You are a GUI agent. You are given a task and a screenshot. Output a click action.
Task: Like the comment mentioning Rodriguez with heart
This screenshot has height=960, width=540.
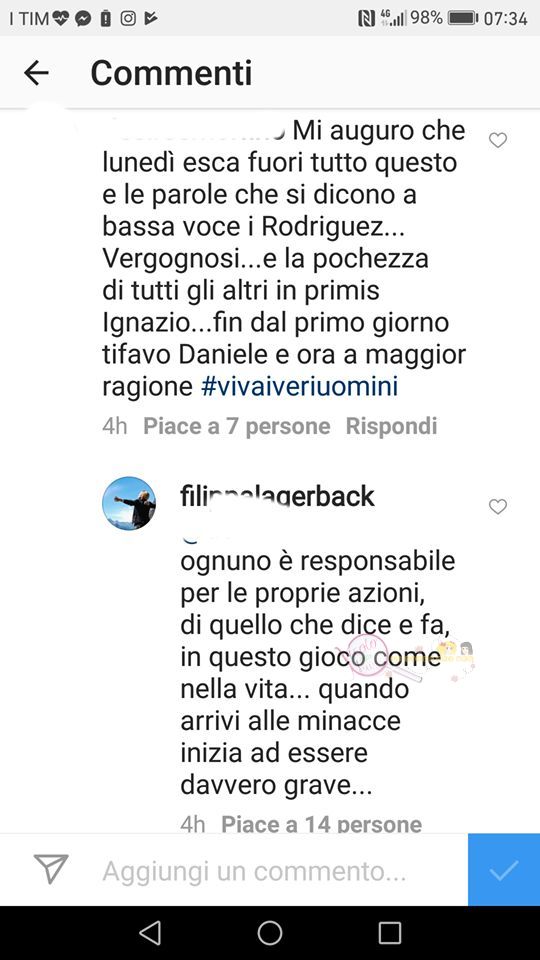(498, 141)
